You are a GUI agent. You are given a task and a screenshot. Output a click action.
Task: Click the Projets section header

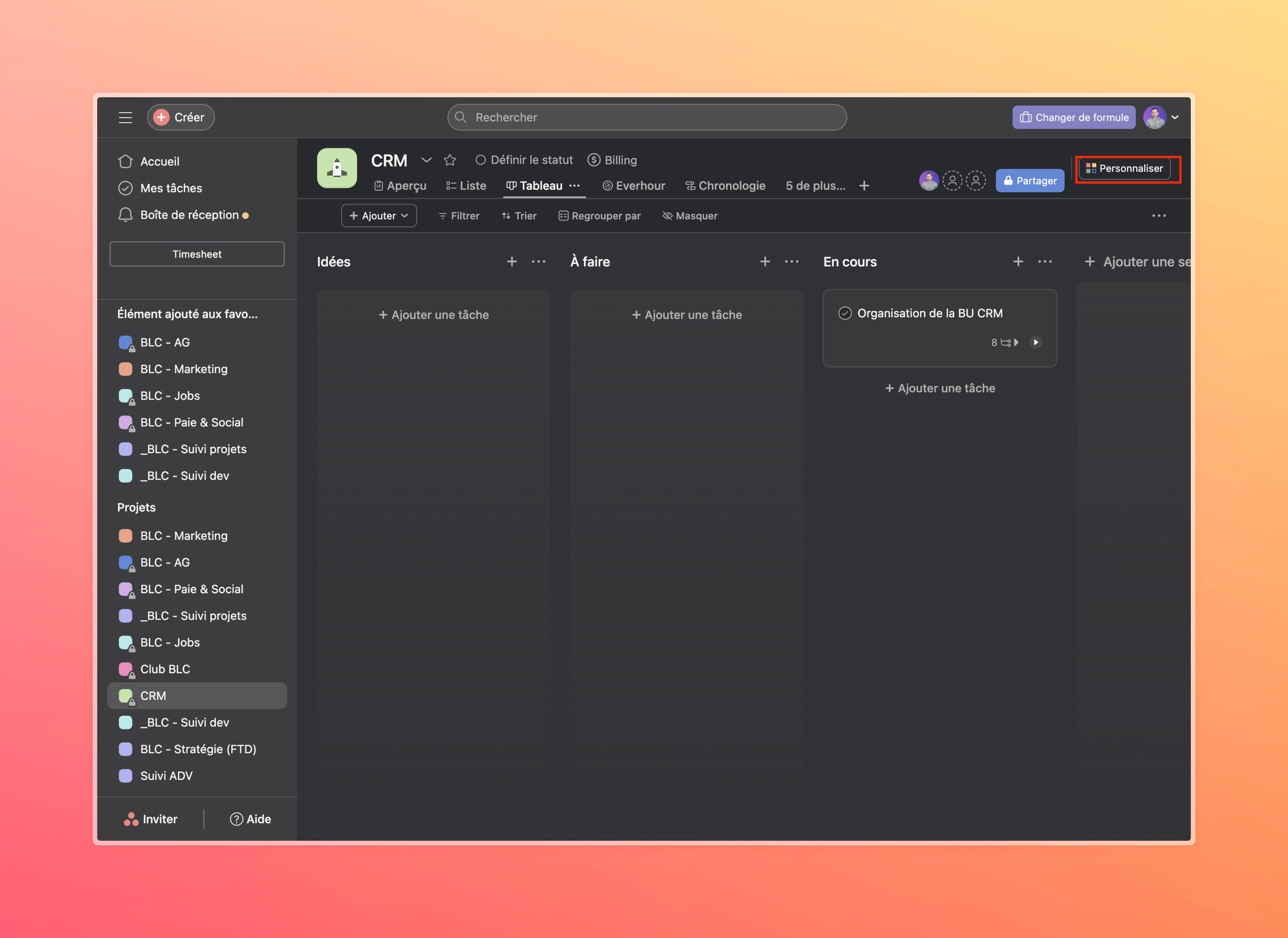[x=136, y=507]
